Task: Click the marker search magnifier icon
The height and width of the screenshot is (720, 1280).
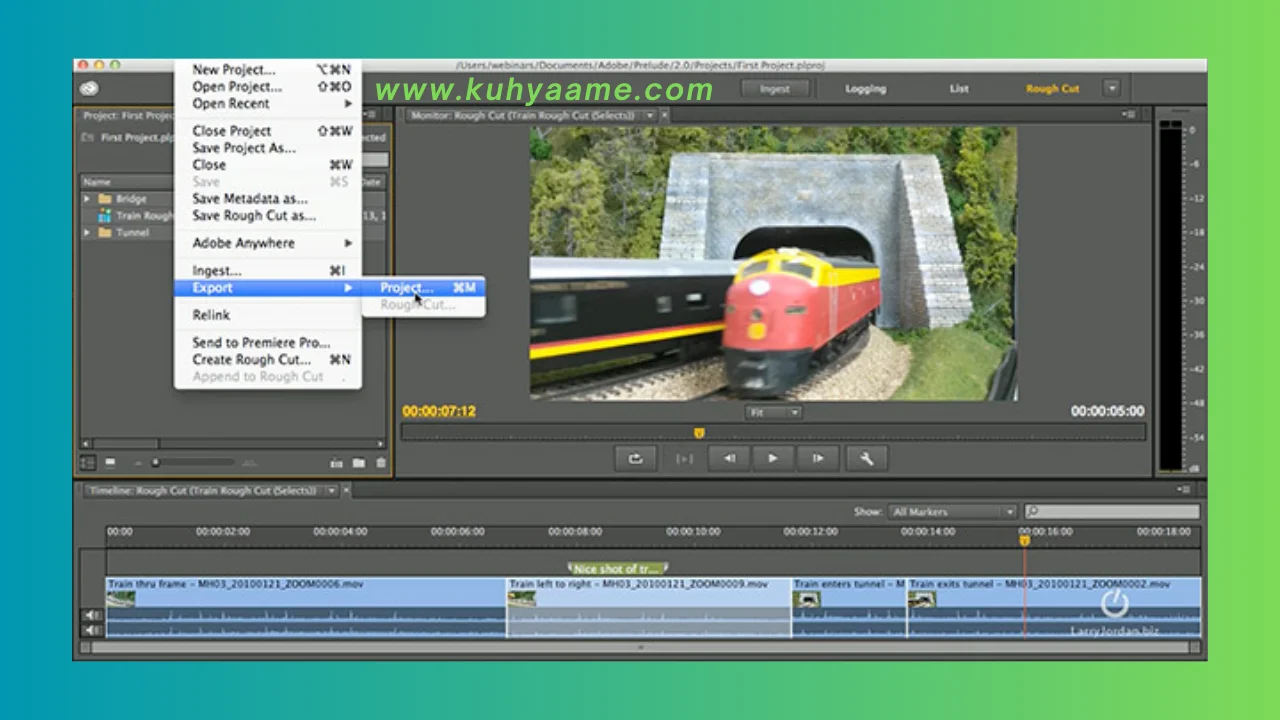Action: click(1033, 511)
